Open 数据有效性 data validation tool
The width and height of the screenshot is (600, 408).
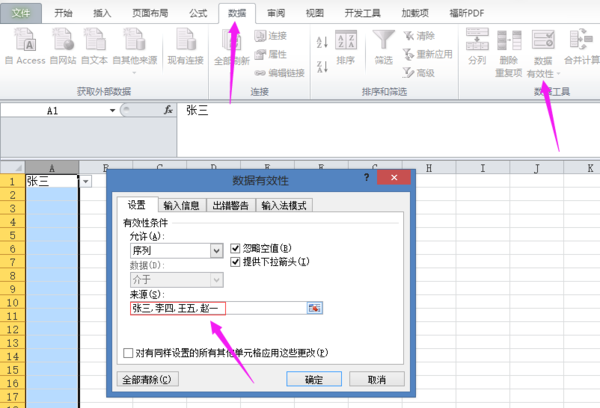[543, 52]
